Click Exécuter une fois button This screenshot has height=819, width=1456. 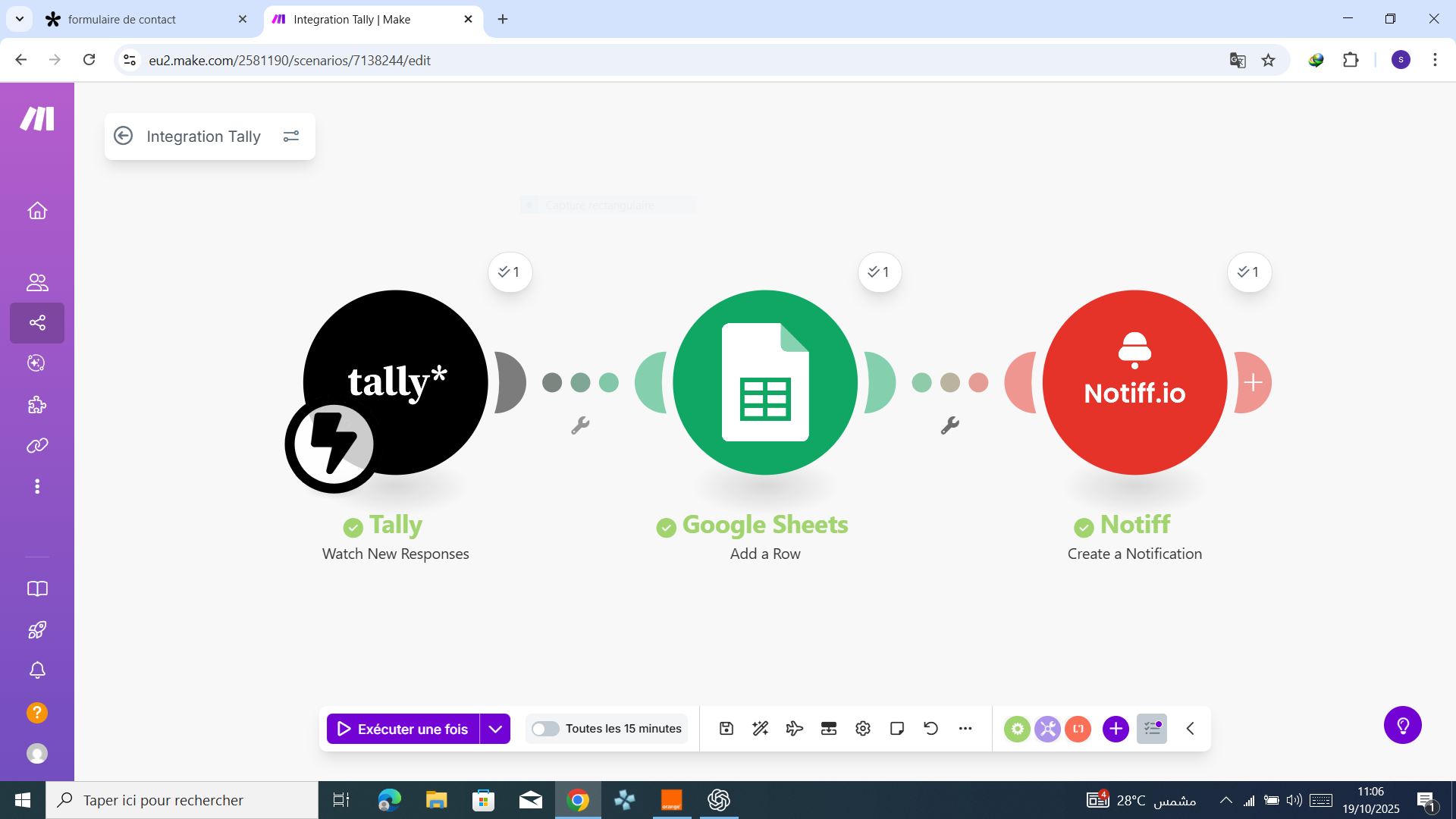403,729
